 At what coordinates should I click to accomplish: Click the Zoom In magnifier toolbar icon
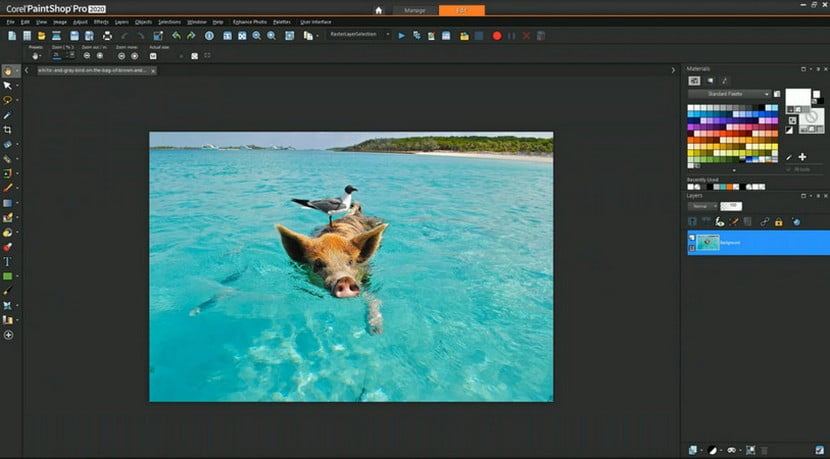pos(272,36)
